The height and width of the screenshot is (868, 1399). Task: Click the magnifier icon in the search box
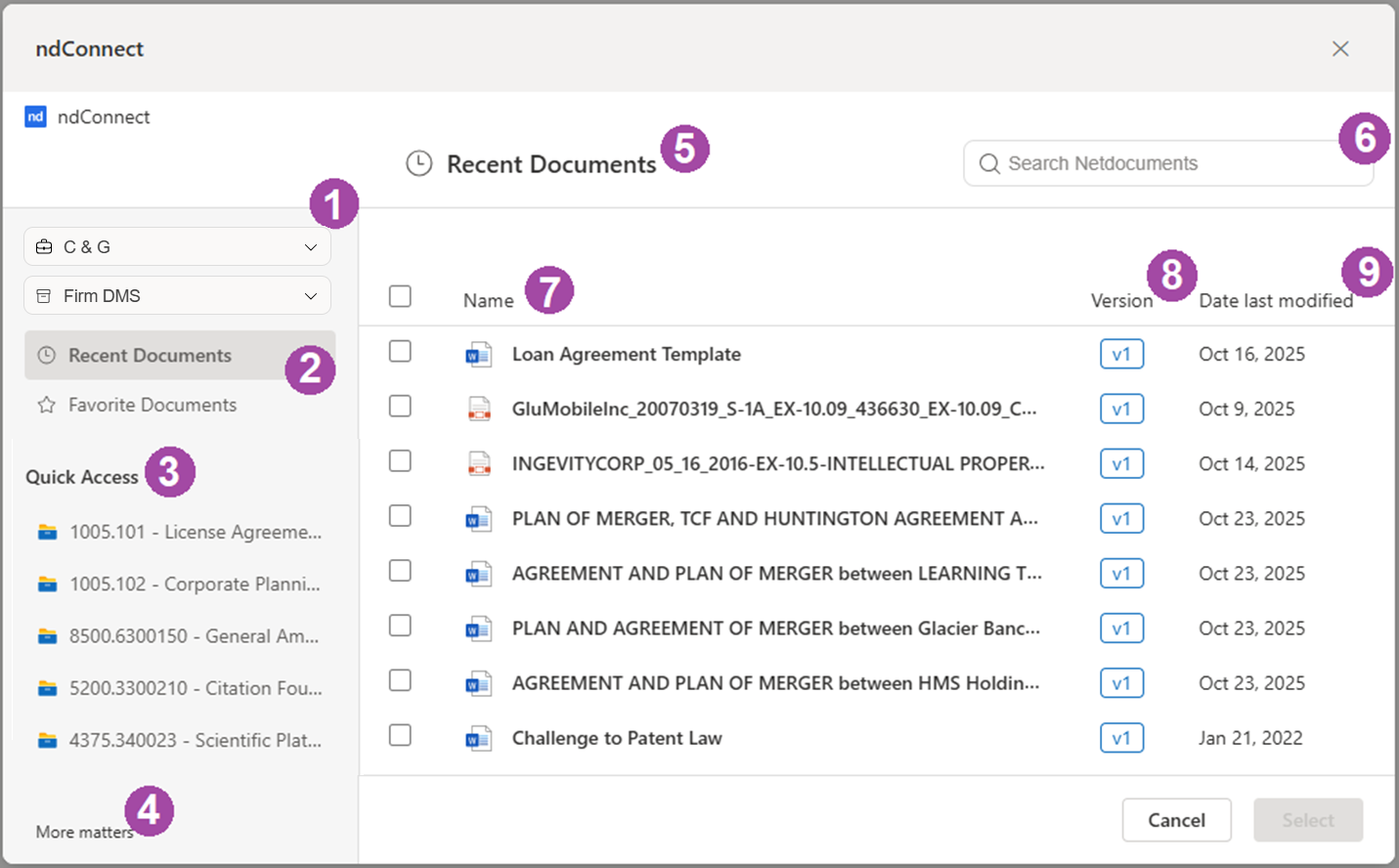coord(989,163)
